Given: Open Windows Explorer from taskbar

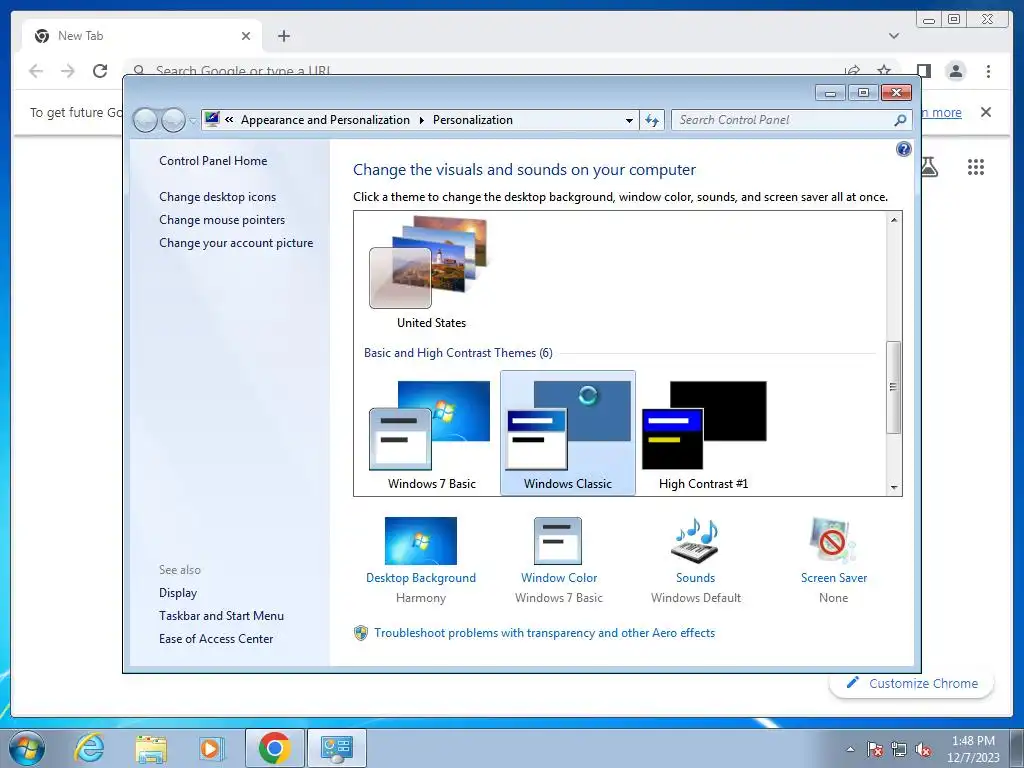Looking at the screenshot, I should coord(151,748).
